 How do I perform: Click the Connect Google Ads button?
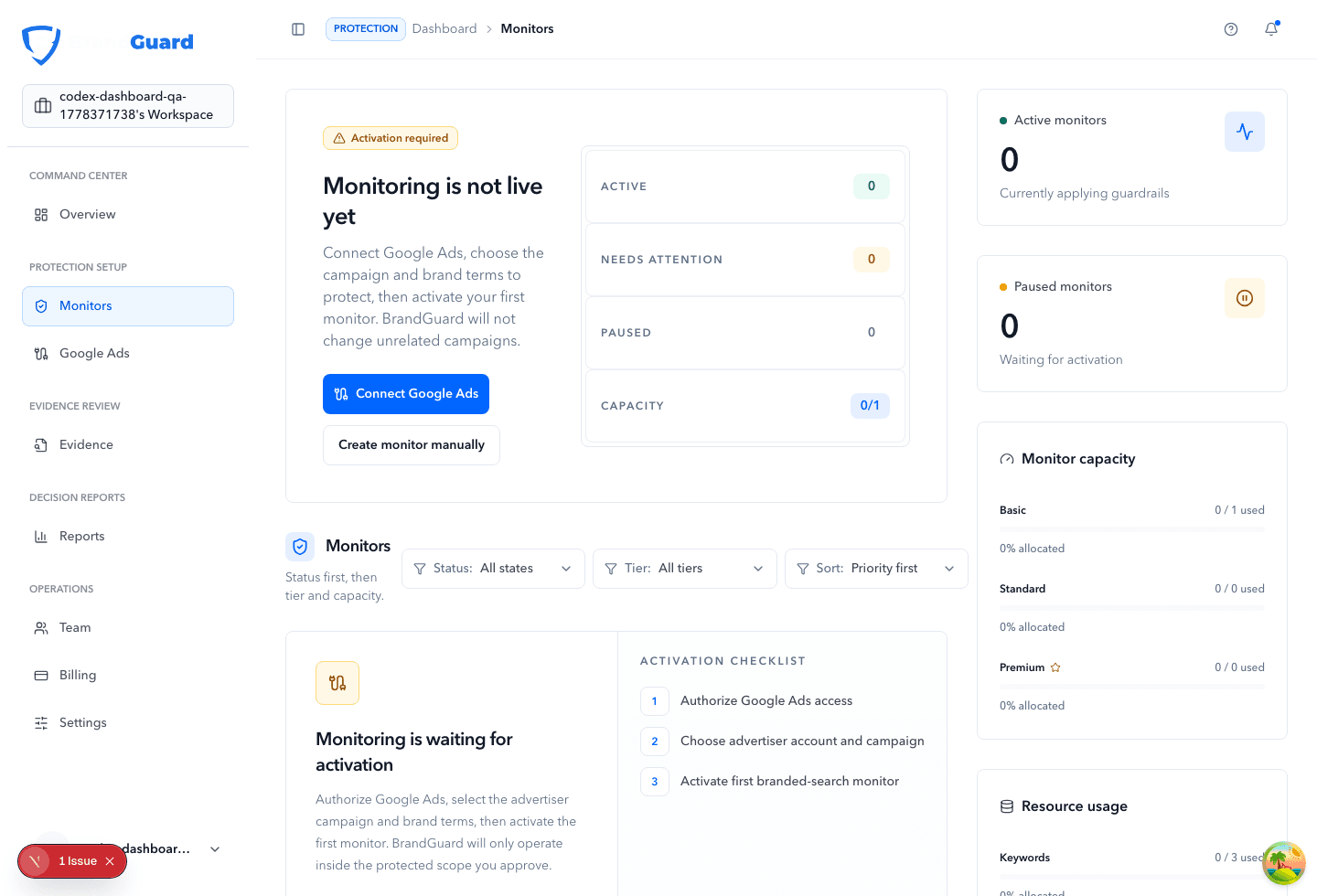pos(406,394)
